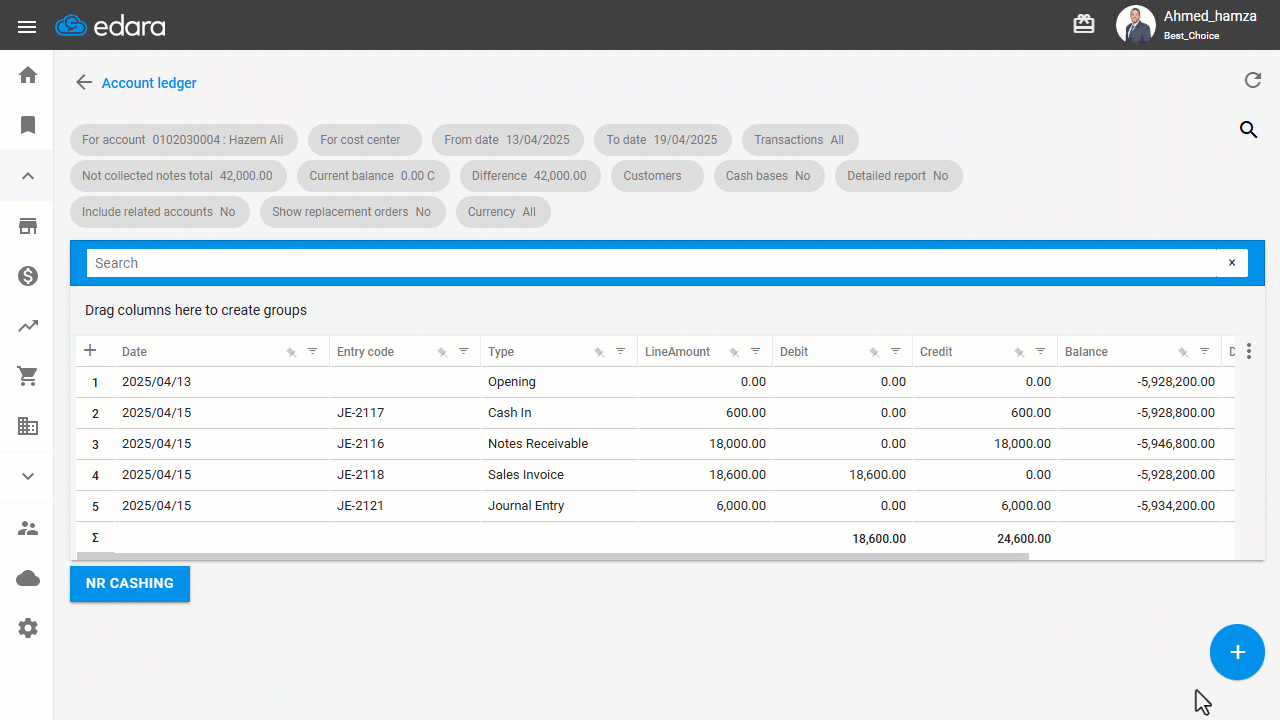Click the Currency All filter chip
This screenshot has height=720, width=1280.
[502, 212]
